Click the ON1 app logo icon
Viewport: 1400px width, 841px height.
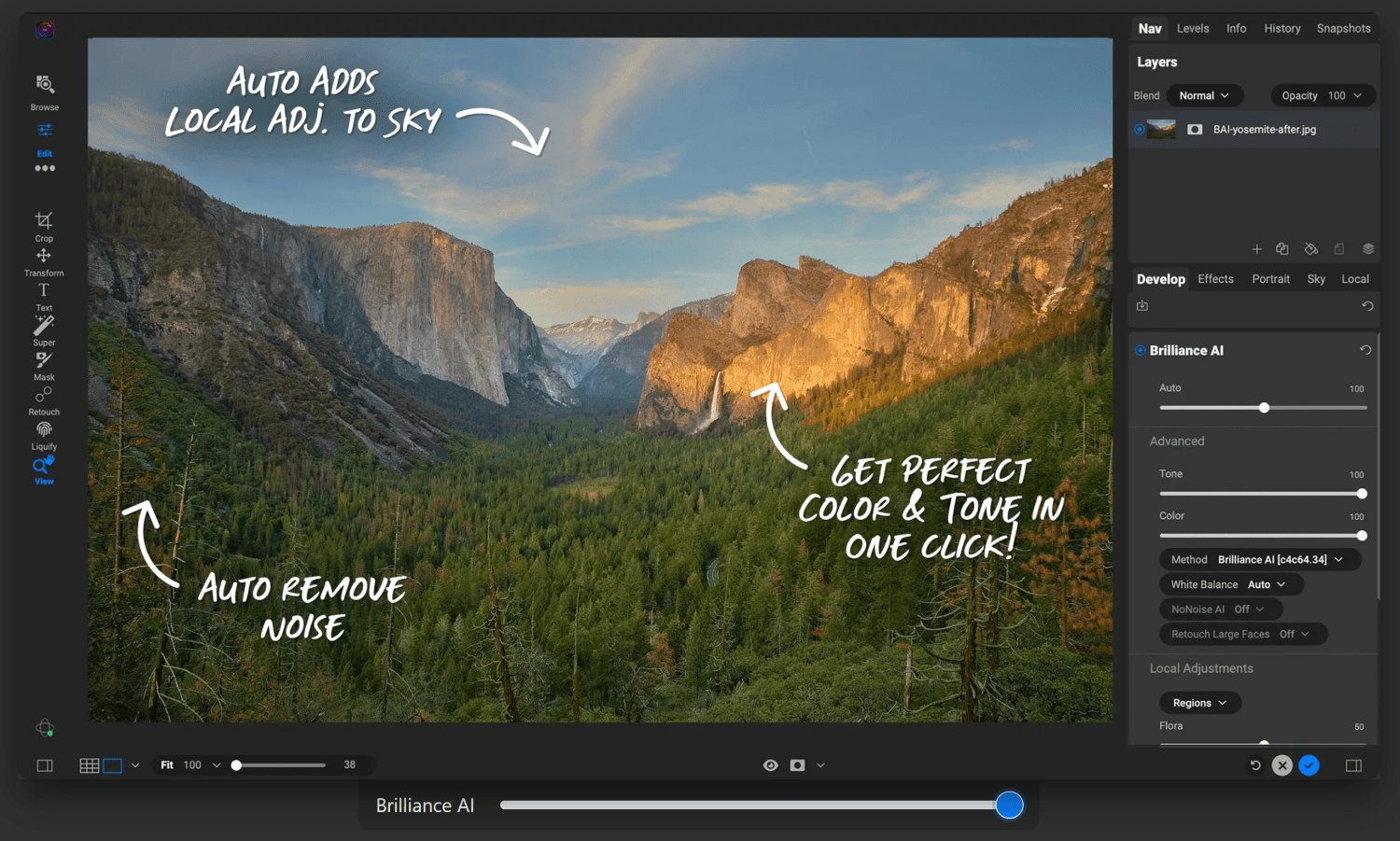(x=44, y=30)
